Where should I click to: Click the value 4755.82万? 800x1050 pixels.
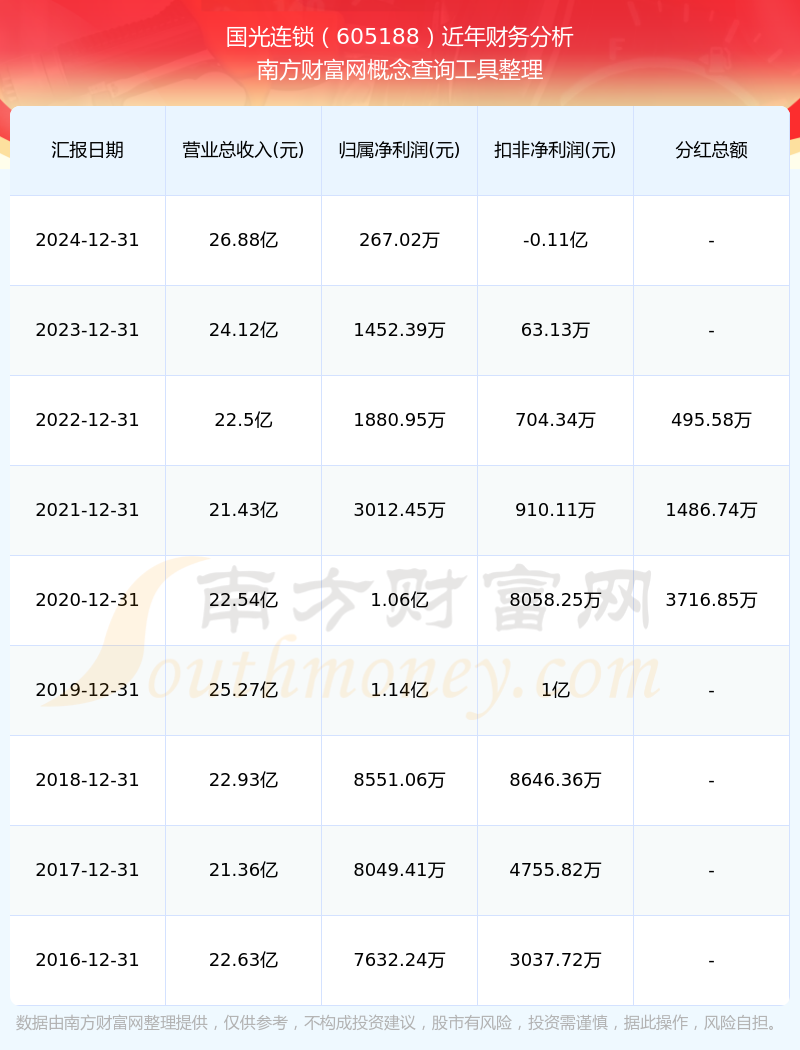click(x=556, y=870)
